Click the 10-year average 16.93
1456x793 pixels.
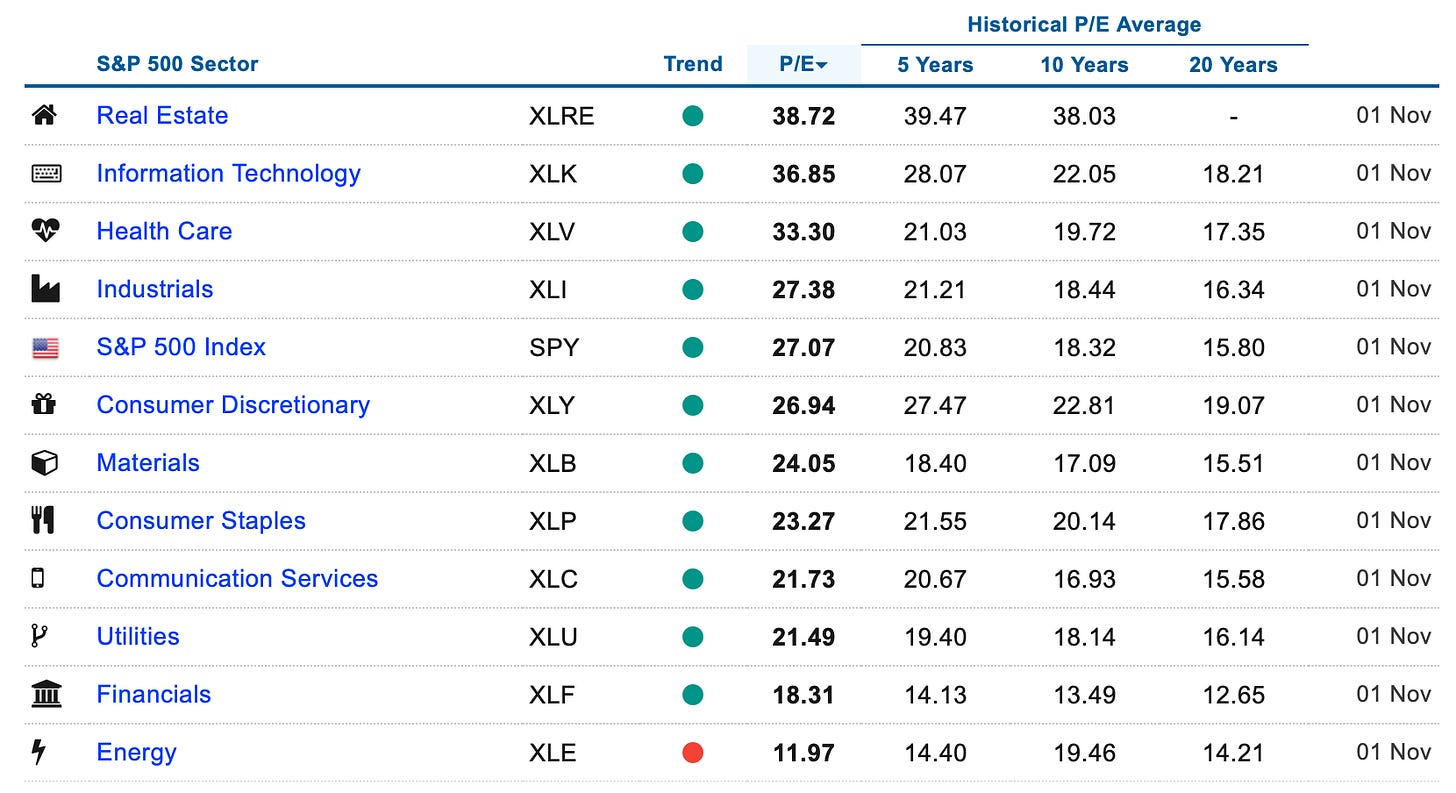tap(1084, 579)
